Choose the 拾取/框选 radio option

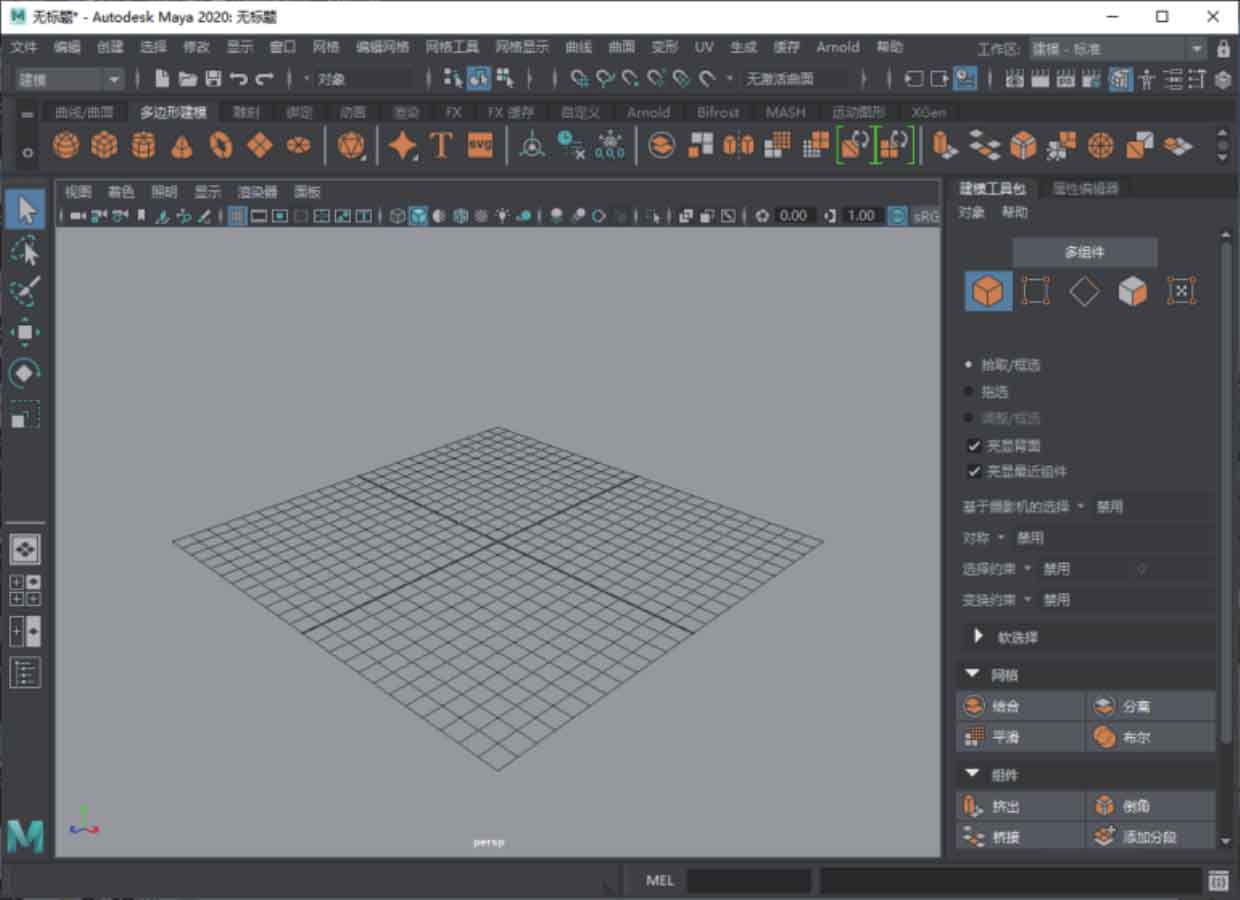point(969,365)
